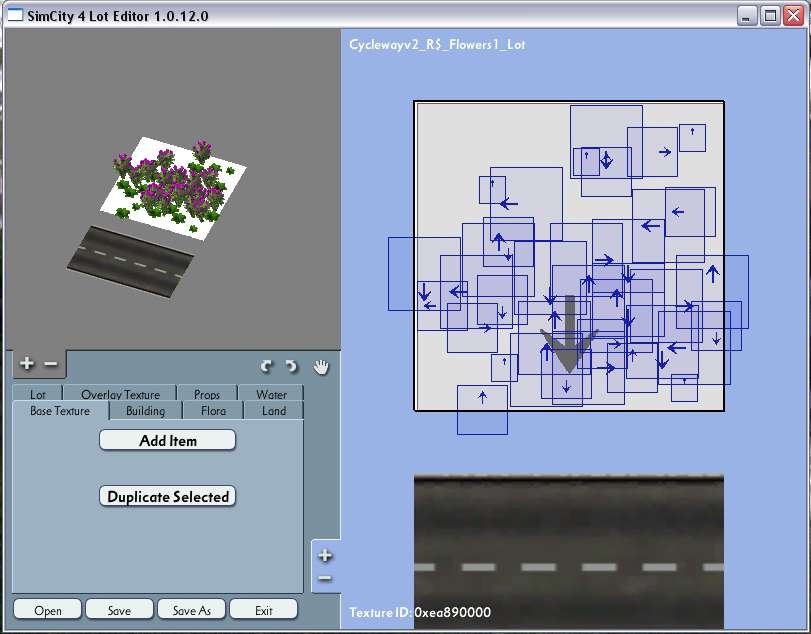
Task: Select the Base Texture tab
Action: (x=60, y=411)
